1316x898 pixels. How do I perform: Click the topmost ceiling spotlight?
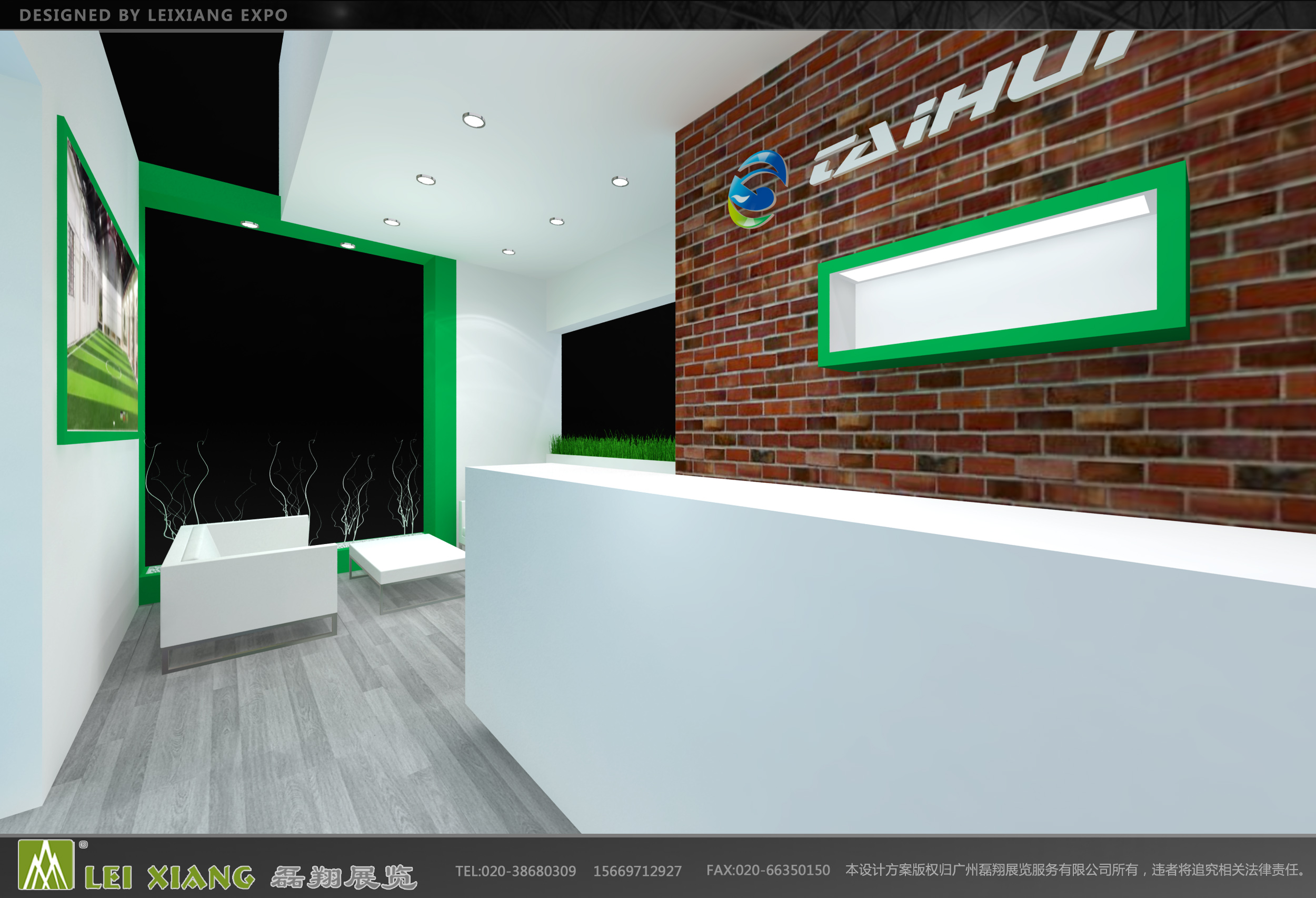pos(473,120)
